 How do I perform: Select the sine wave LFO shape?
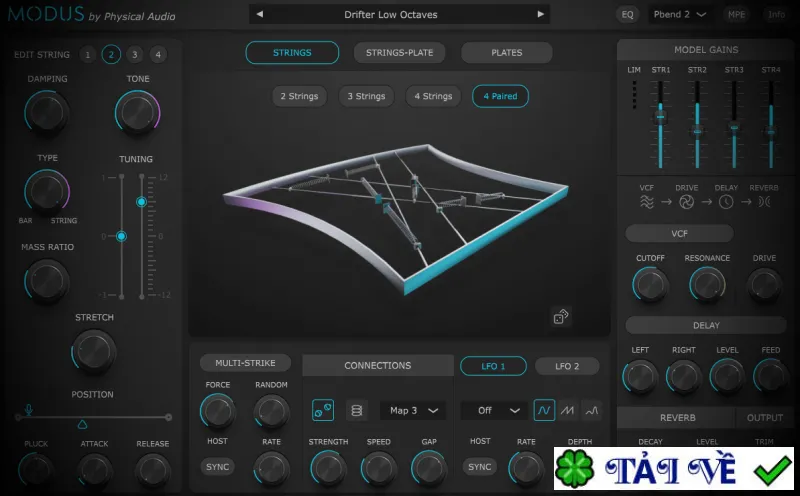pyautogui.click(x=544, y=410)
